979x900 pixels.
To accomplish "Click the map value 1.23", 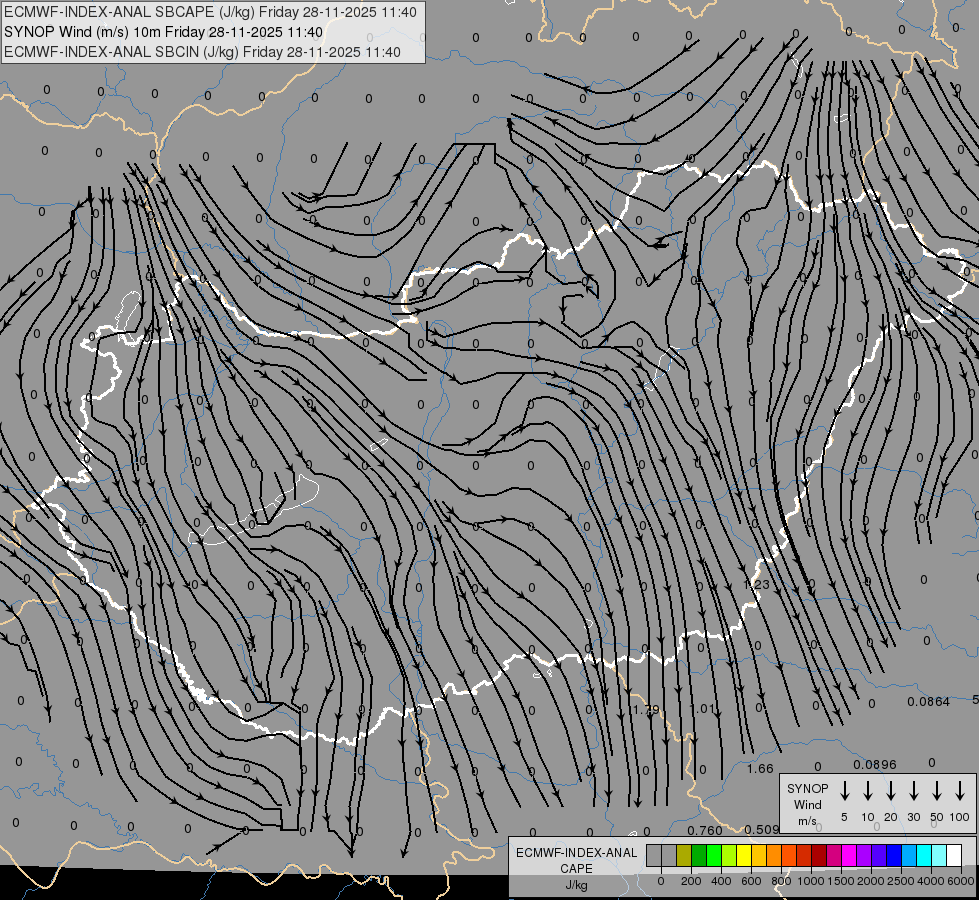I will point(757,585).
